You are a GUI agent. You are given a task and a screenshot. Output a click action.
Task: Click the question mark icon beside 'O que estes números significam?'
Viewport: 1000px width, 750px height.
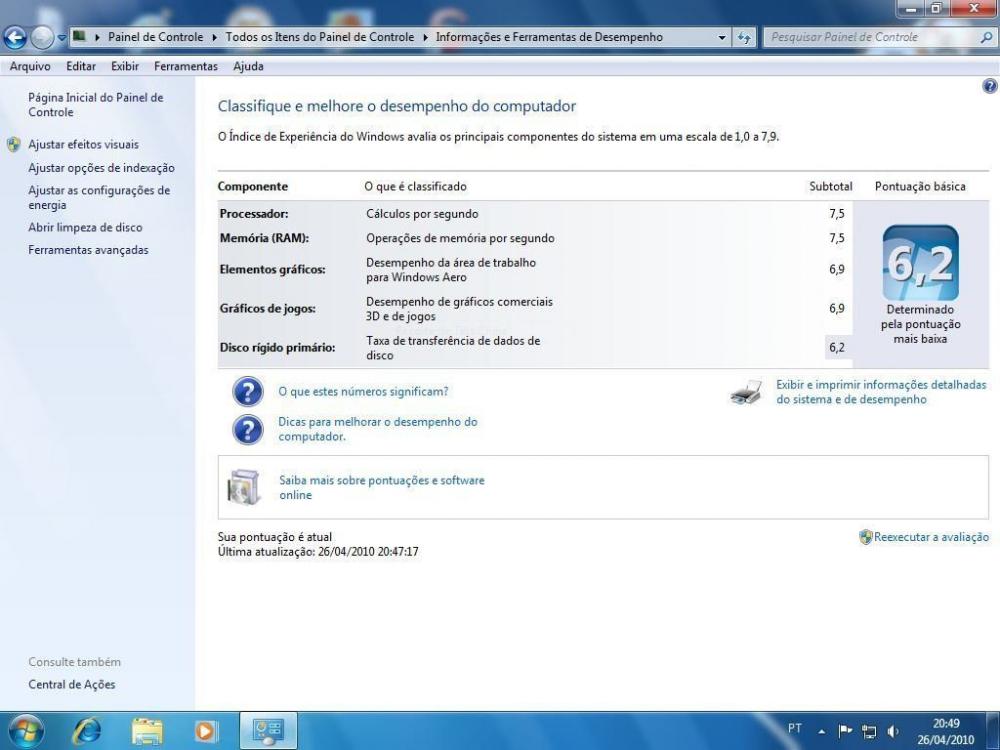[x=247, y=392]
